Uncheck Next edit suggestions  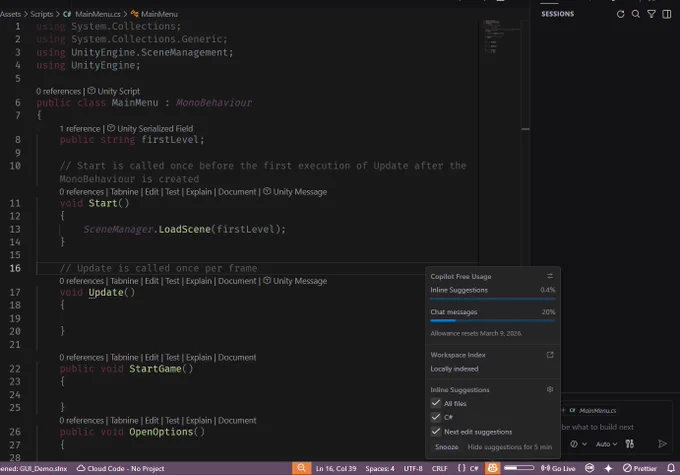(x=436, y=432)
